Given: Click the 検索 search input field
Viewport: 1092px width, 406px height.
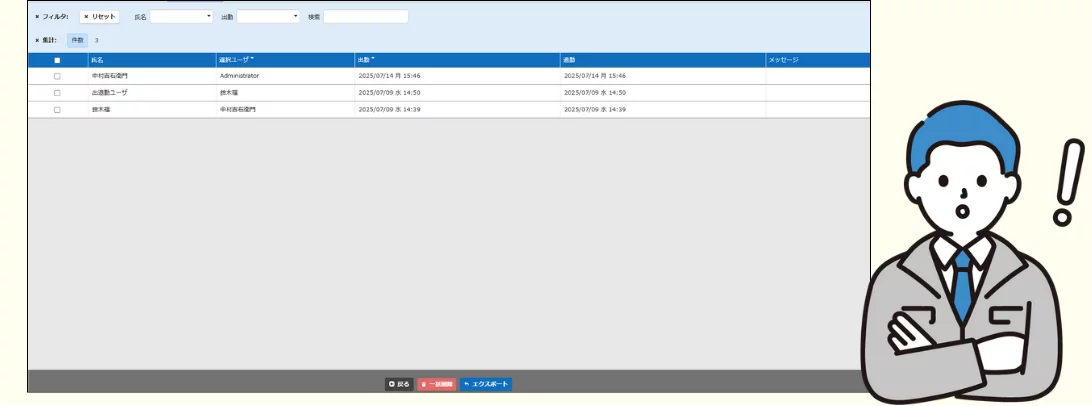Looking at the screenshot, I should pos(365,17).
